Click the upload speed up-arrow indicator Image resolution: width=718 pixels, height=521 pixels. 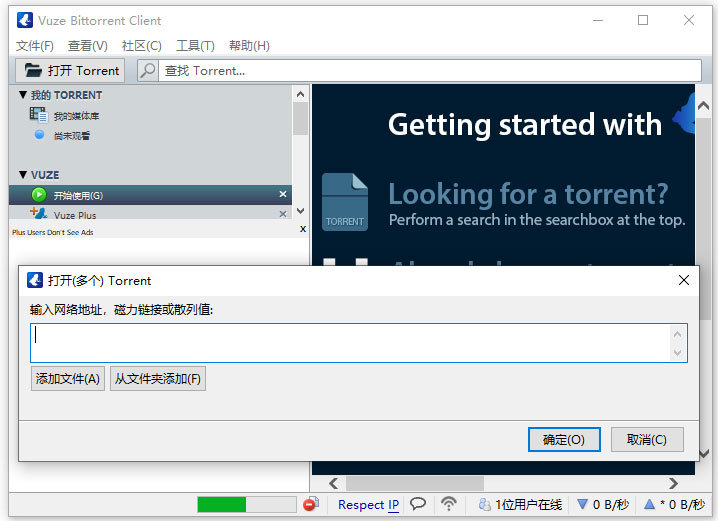point(649,504)
